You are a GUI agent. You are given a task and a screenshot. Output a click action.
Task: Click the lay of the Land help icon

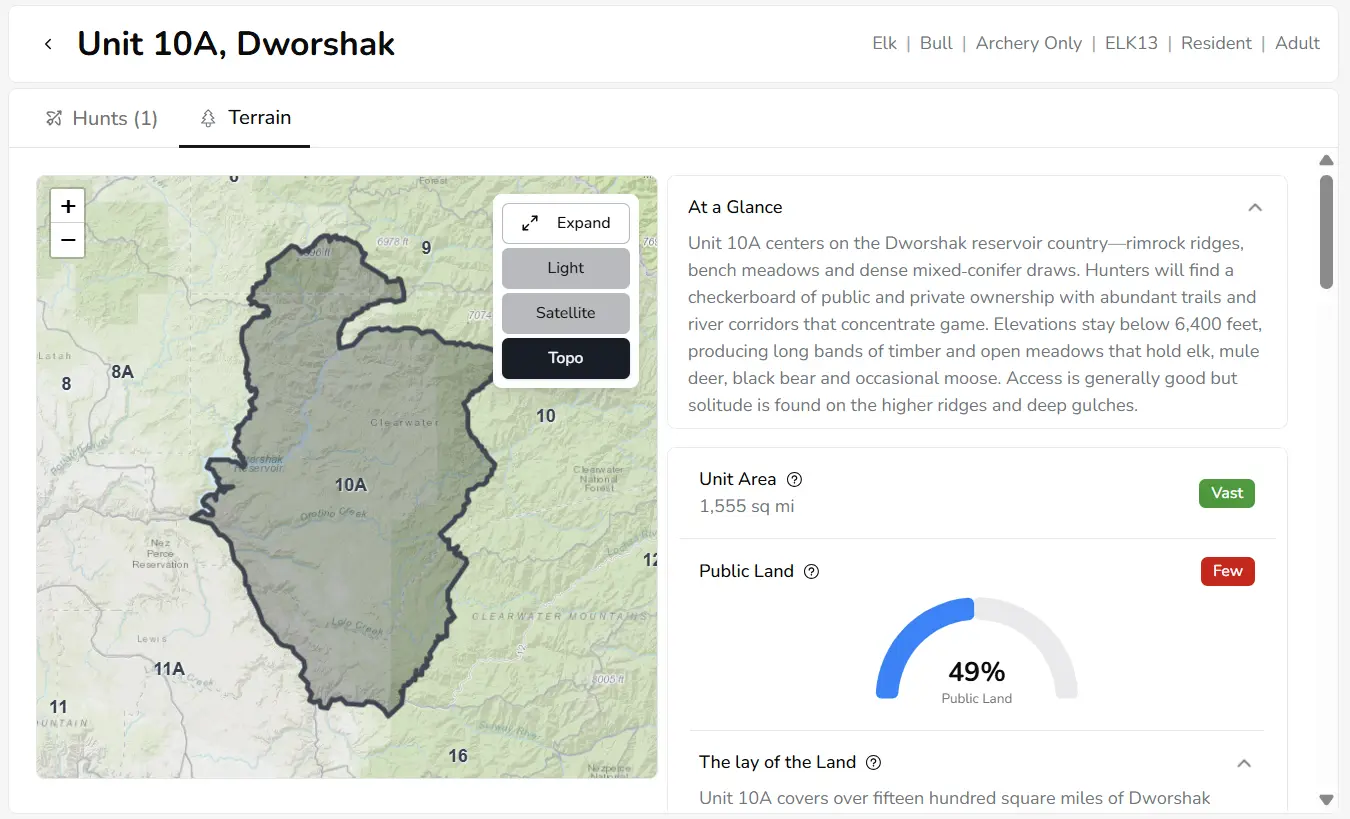click(873, 762)
